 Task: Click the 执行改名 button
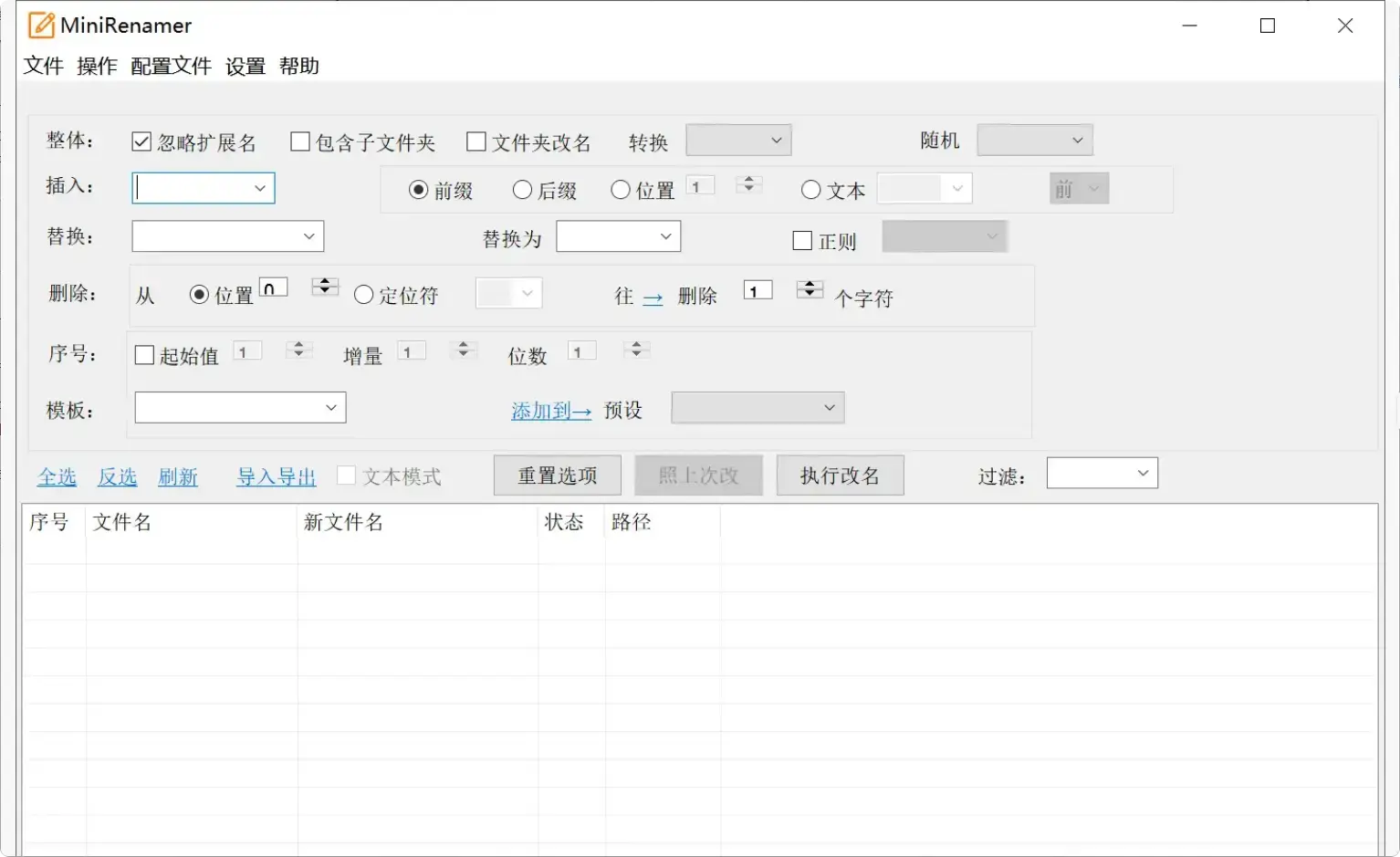click(839, 476)
